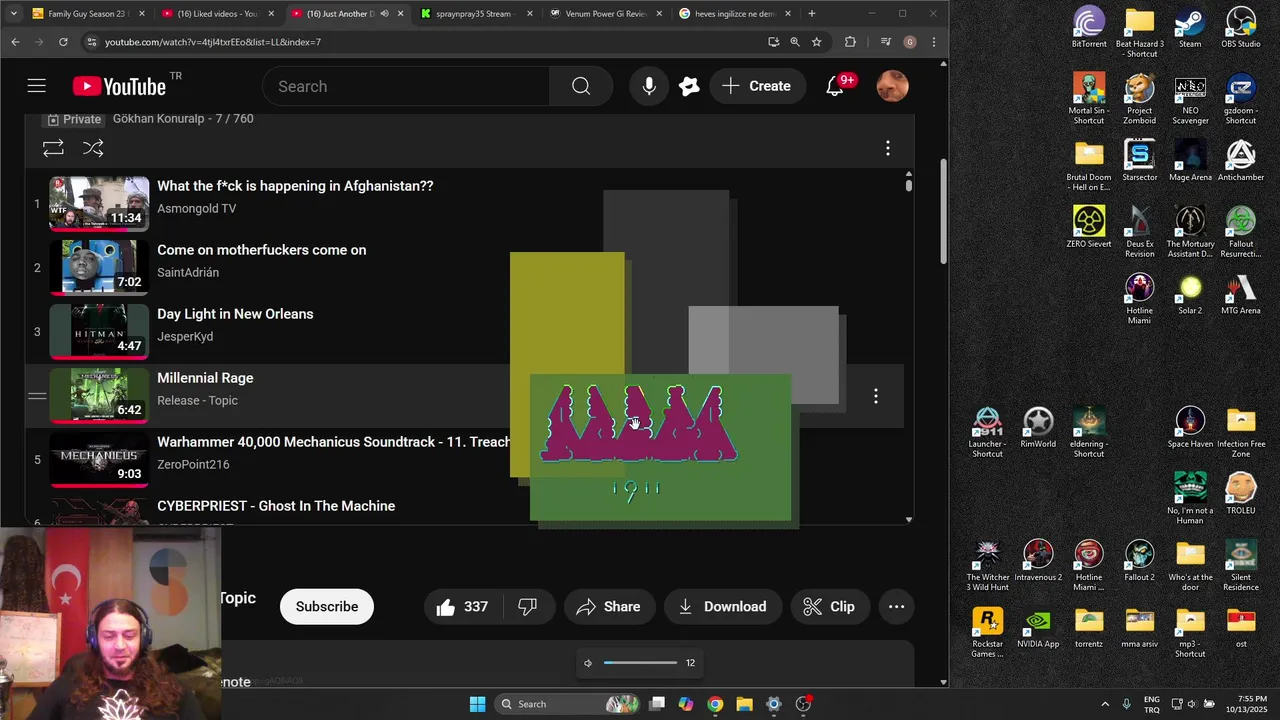Open Windows Start menu

[477, 704]
